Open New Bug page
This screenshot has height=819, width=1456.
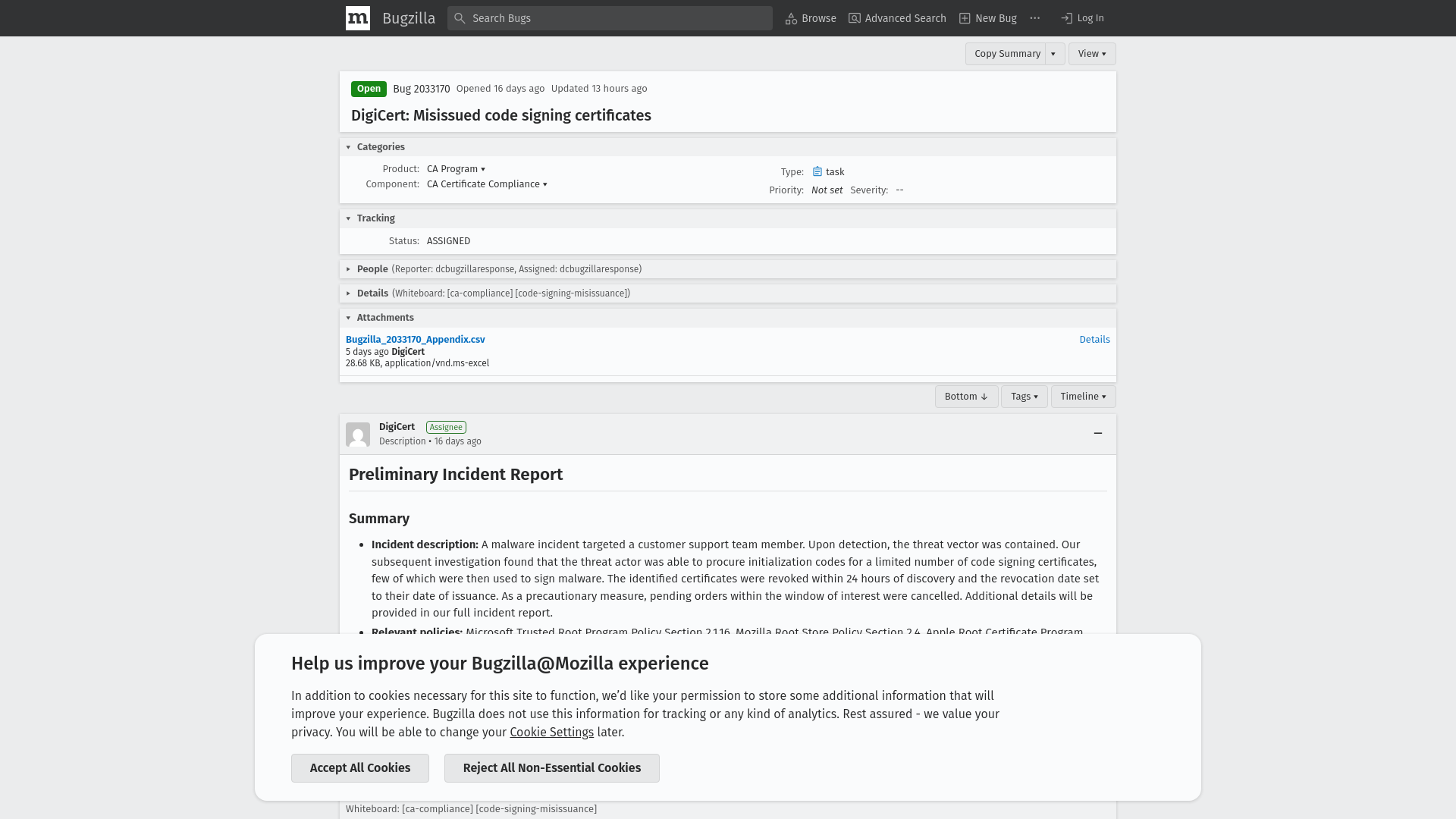[x=987, y=18]
